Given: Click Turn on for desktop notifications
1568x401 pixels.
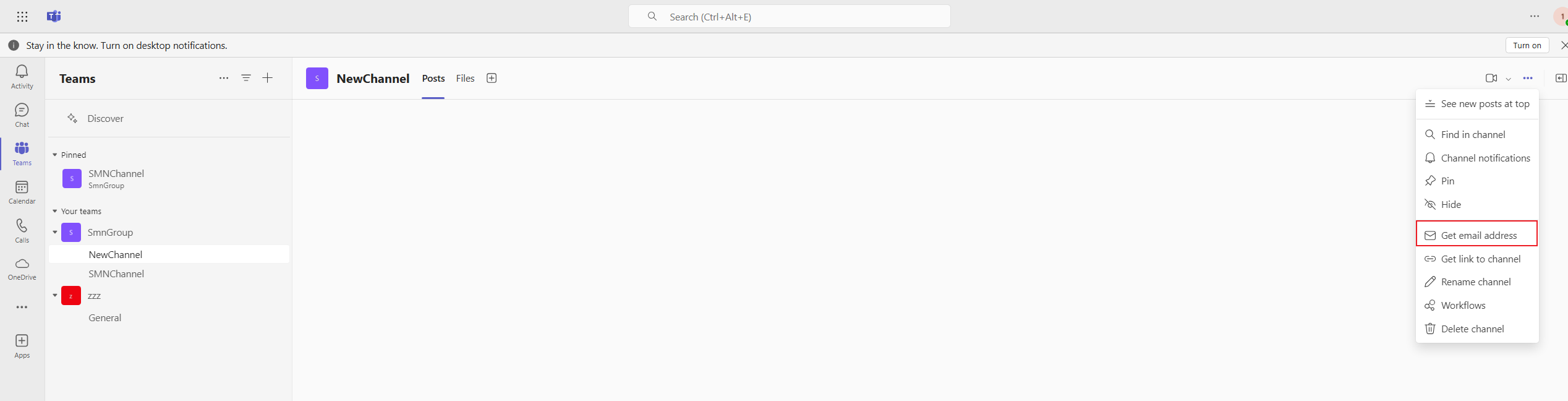Looking at the screenshot, I should point(1527,45).
